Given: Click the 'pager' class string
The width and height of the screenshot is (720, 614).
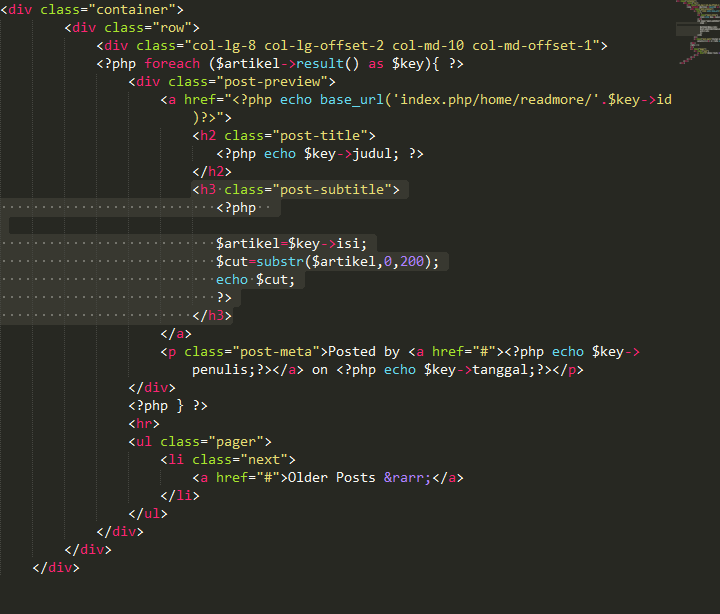Looking at the screenshot, I should click(x=236, y=441).
